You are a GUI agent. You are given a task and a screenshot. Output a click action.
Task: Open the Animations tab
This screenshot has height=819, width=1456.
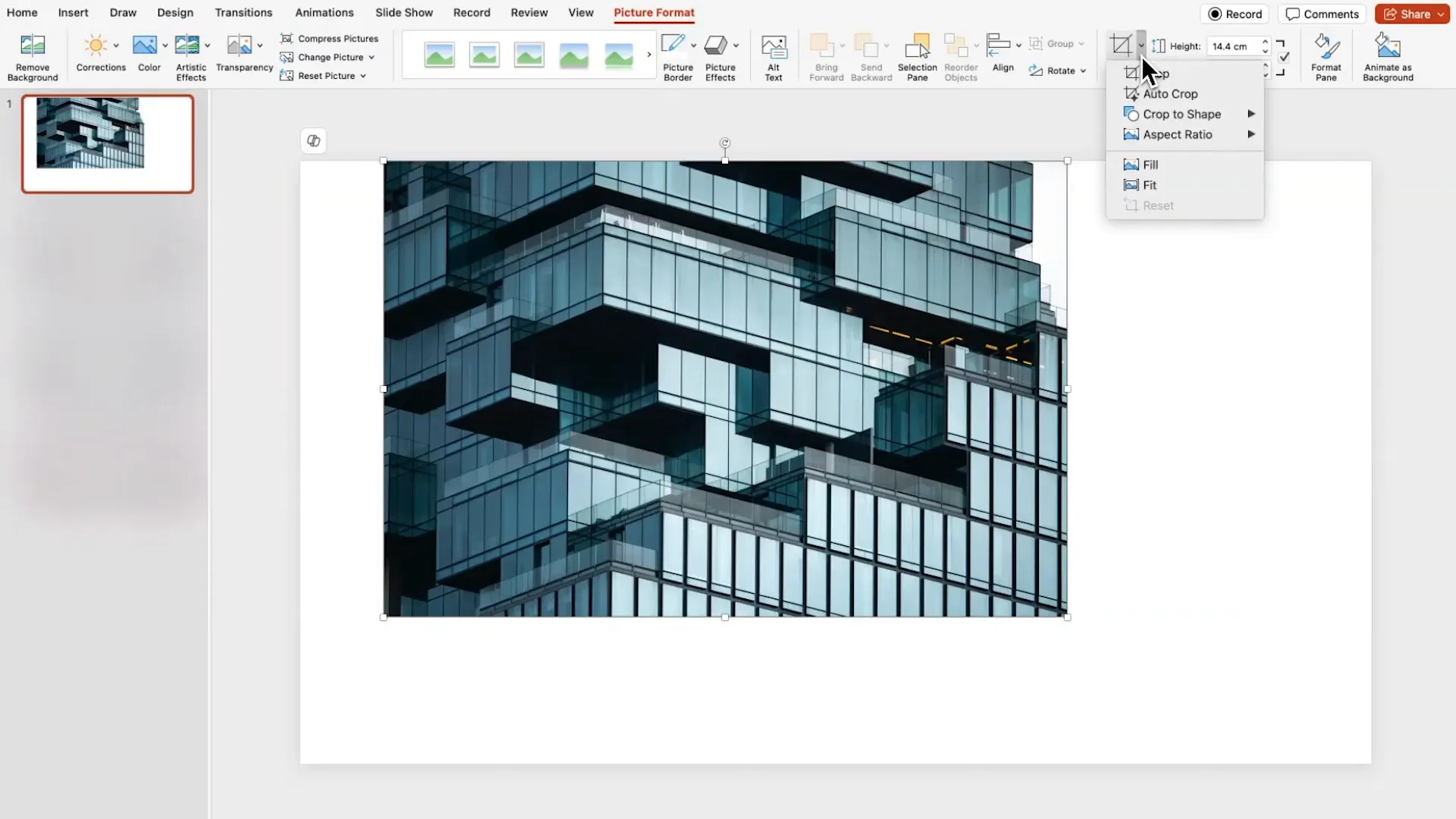coord(325,13)
